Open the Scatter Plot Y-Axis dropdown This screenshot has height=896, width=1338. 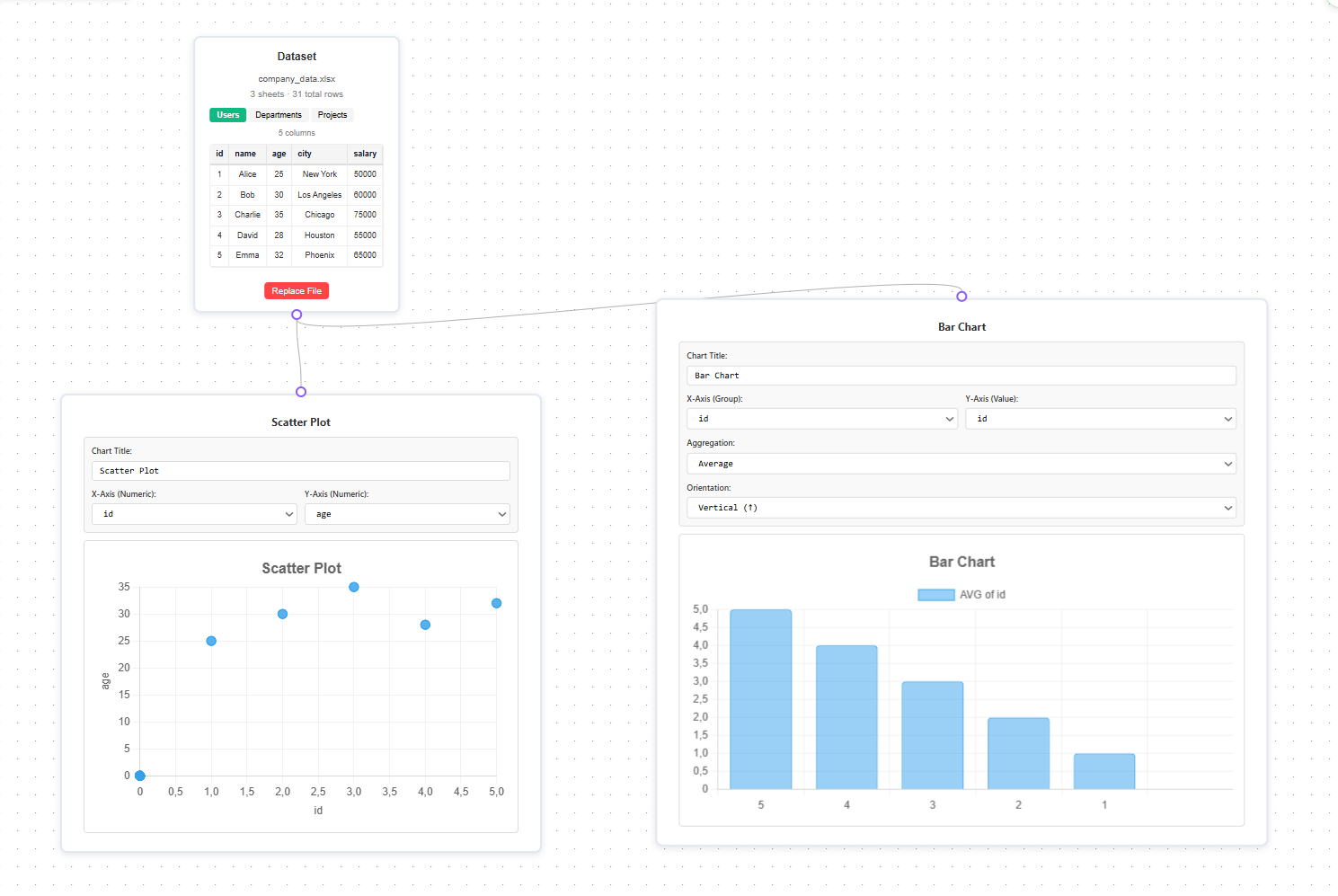point(407,514)
